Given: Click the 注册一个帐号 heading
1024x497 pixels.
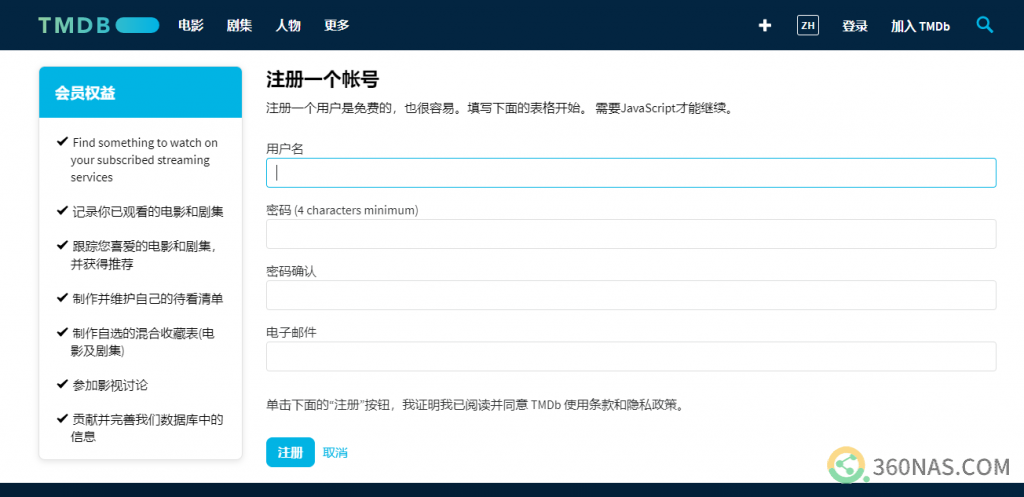Looking at the screenshot, I should coord(323,80).
